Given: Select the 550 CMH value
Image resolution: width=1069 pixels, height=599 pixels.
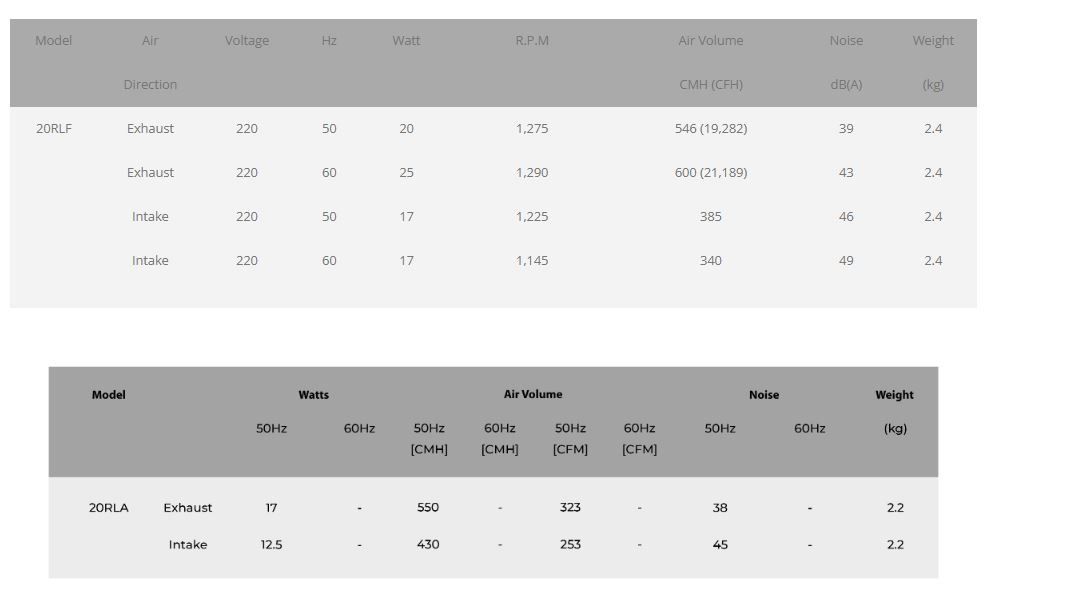Looking at the screenshot, I should 428,507.
